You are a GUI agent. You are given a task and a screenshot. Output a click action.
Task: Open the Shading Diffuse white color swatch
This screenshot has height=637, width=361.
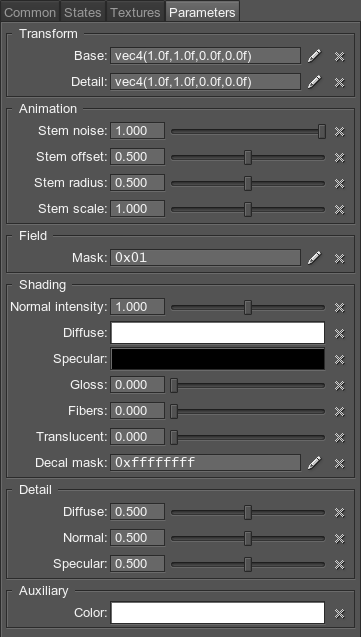tap(218, 333)
